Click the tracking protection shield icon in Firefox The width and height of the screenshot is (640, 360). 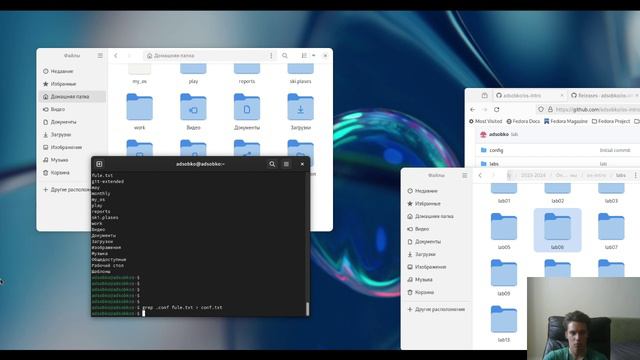click(x=541, y=109)
